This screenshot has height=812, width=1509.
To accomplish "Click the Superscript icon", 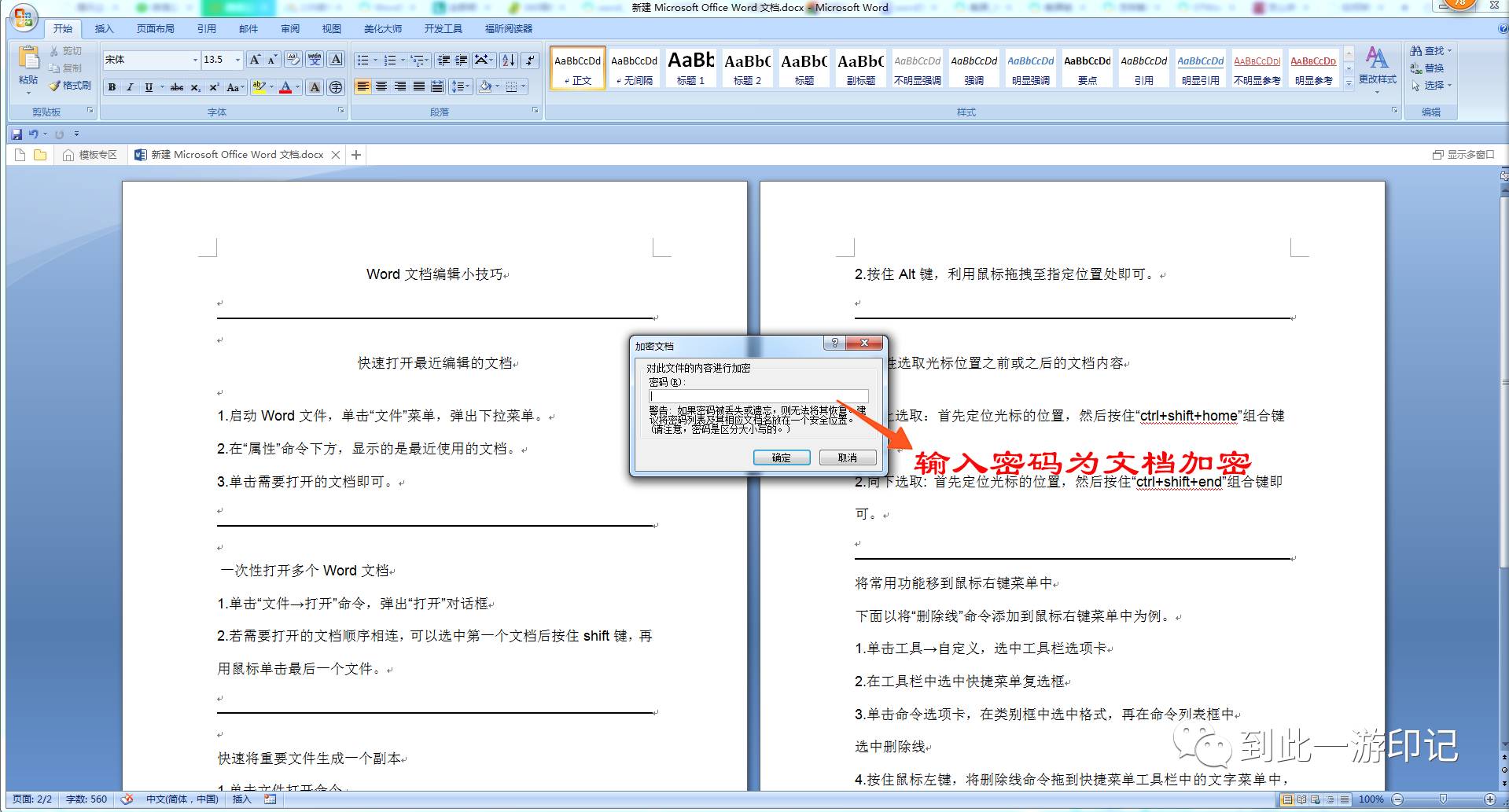I will click(214, 87).
